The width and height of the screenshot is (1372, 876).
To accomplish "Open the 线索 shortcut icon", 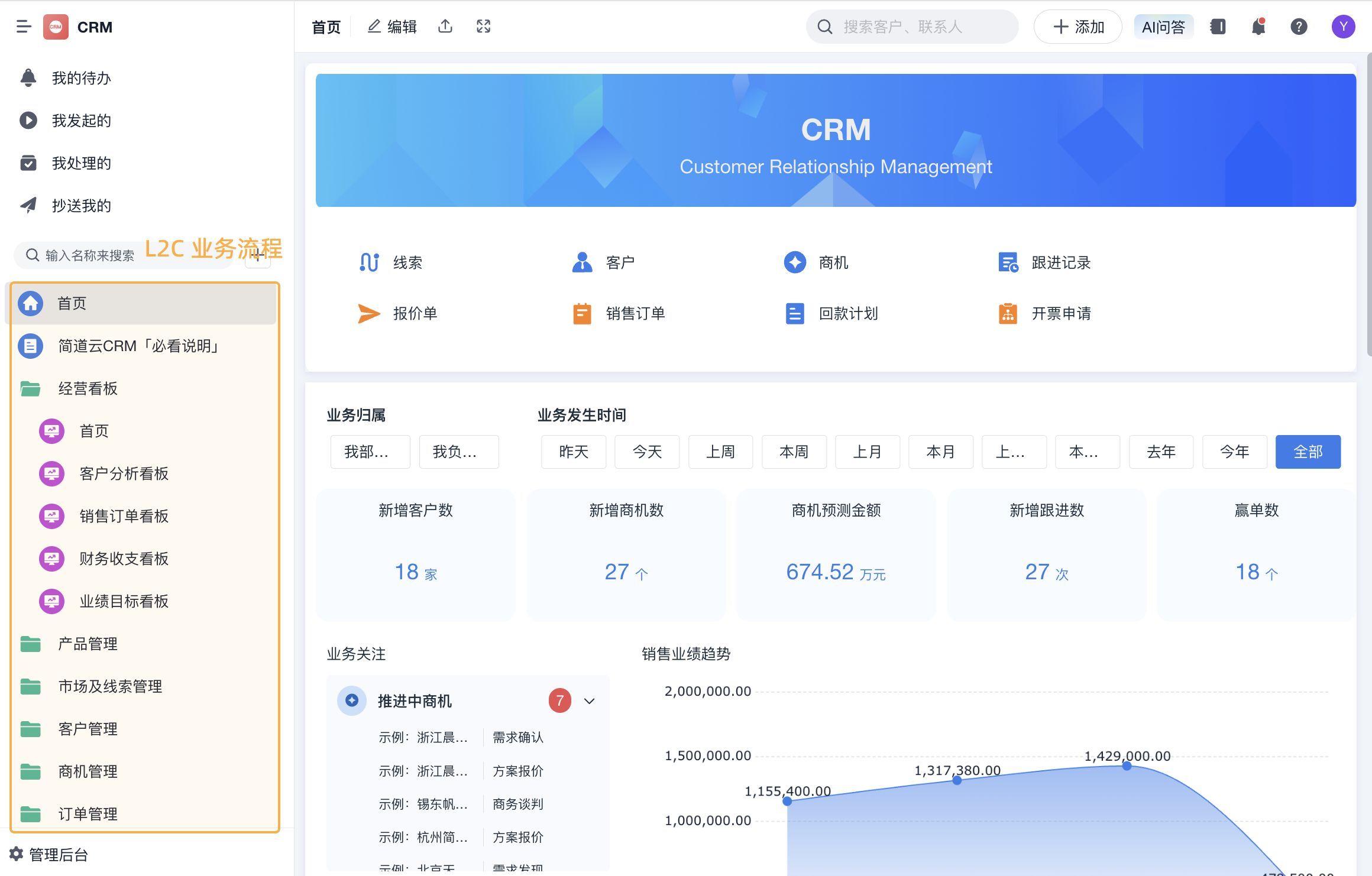I will (370, 262).
